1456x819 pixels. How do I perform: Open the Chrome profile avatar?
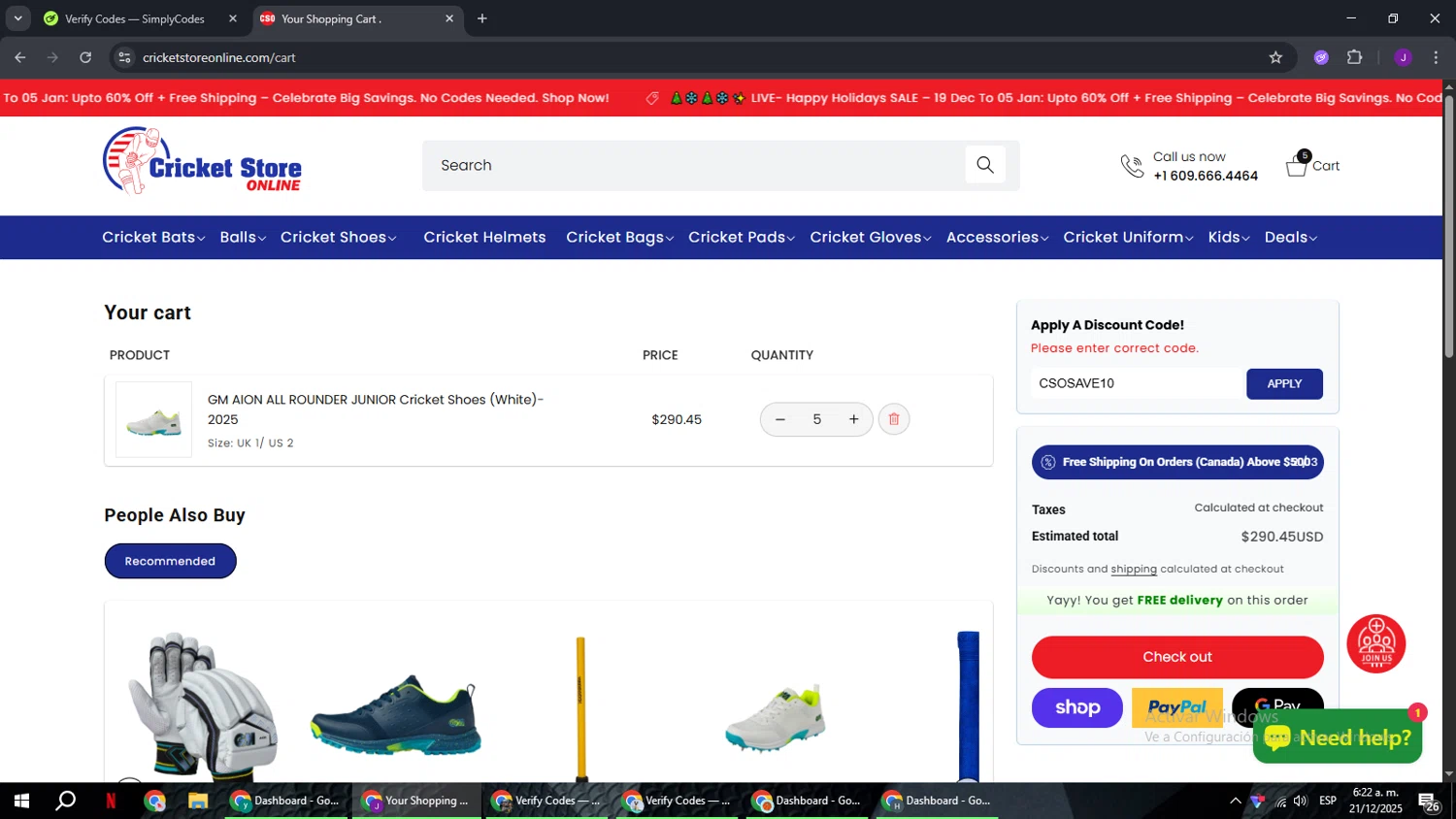(x=1403, y=57)
